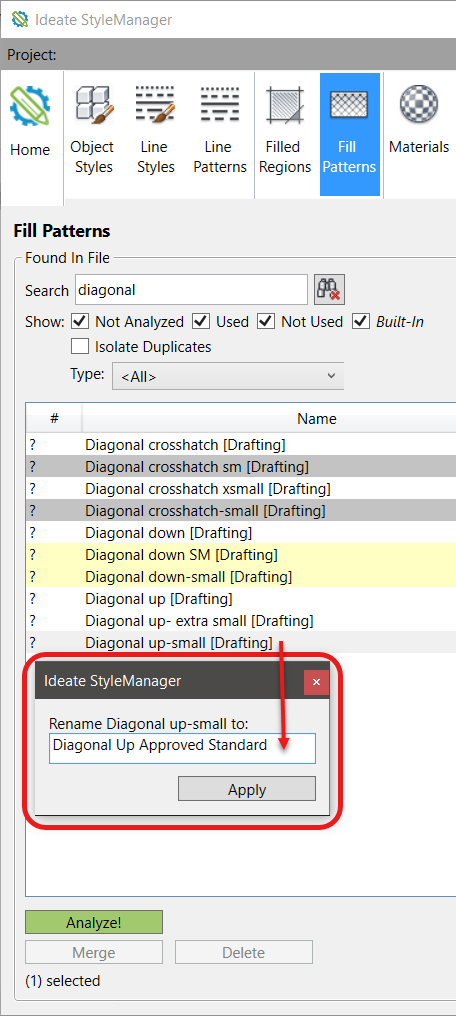Select Diagonal down SM [Drafting] row
The height and width of the screenshot is (1016, 456).
point(241,555)
